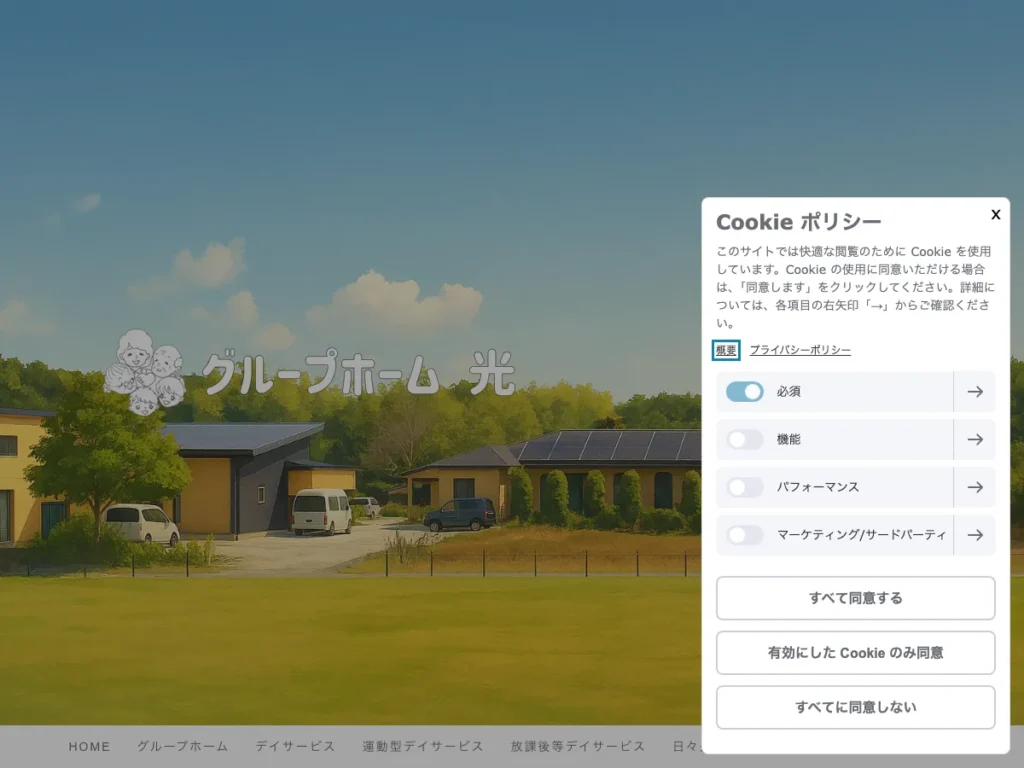Open 放課後等デイサービス menu item

click(x=577, y=746)
